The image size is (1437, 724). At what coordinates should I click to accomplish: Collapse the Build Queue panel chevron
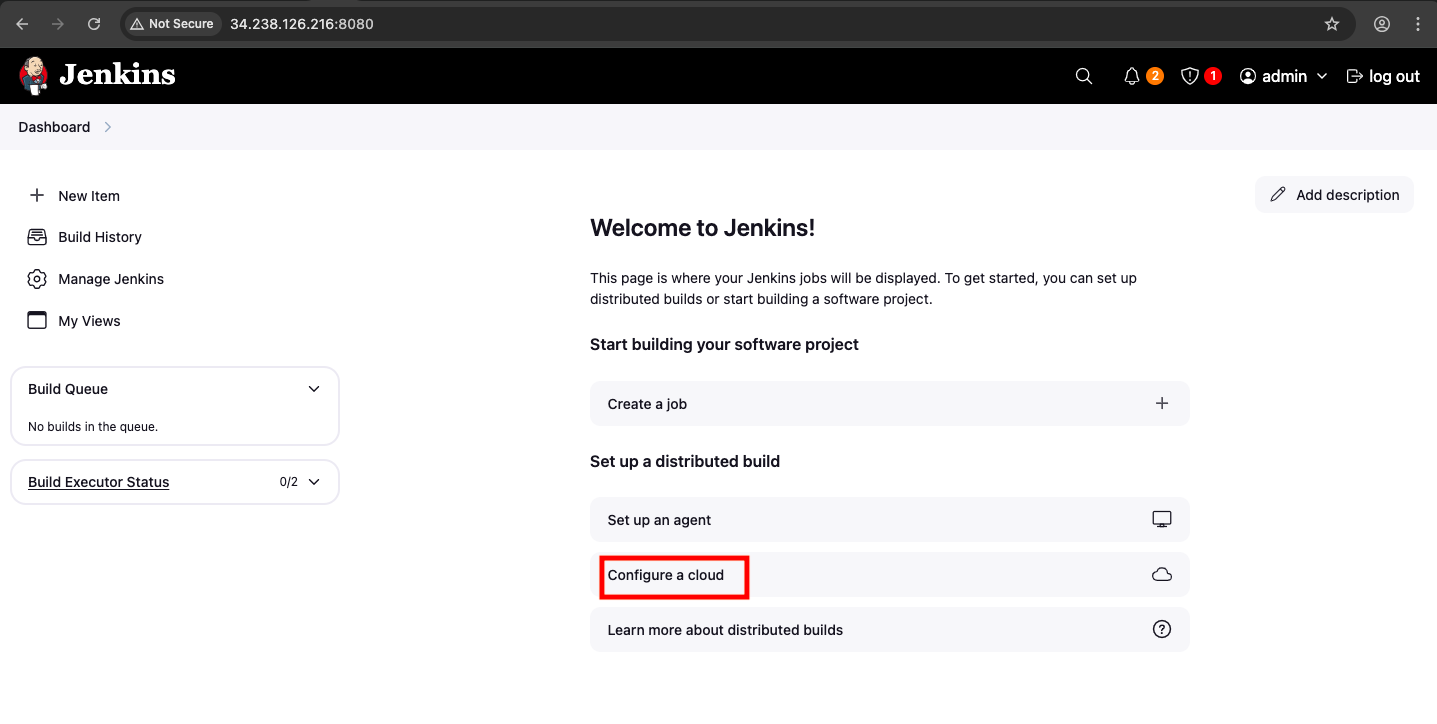point(314,389)
